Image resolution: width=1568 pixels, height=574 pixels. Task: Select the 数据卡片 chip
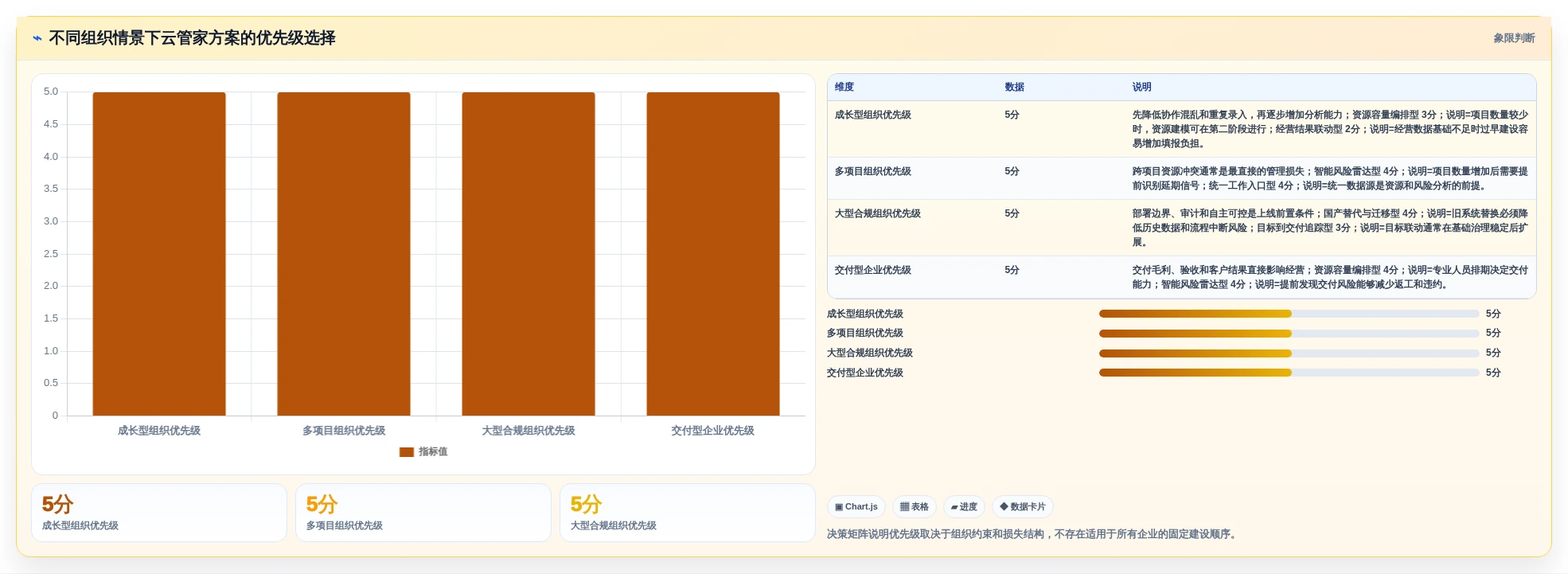(1023, 507)
